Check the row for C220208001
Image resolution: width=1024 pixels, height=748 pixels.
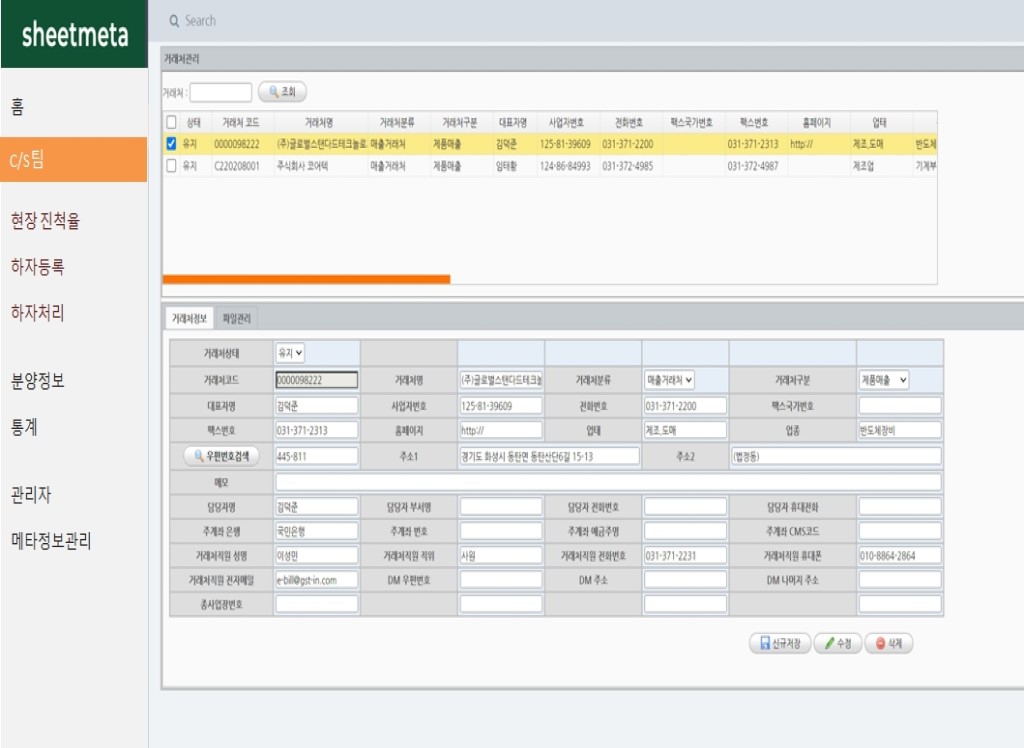tap(171, 166)
